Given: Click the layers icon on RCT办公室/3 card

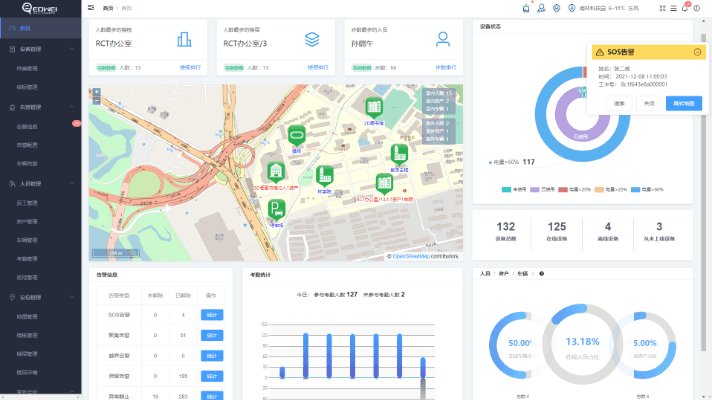Looking at the screenshot, I should click(x=312, y=40).
